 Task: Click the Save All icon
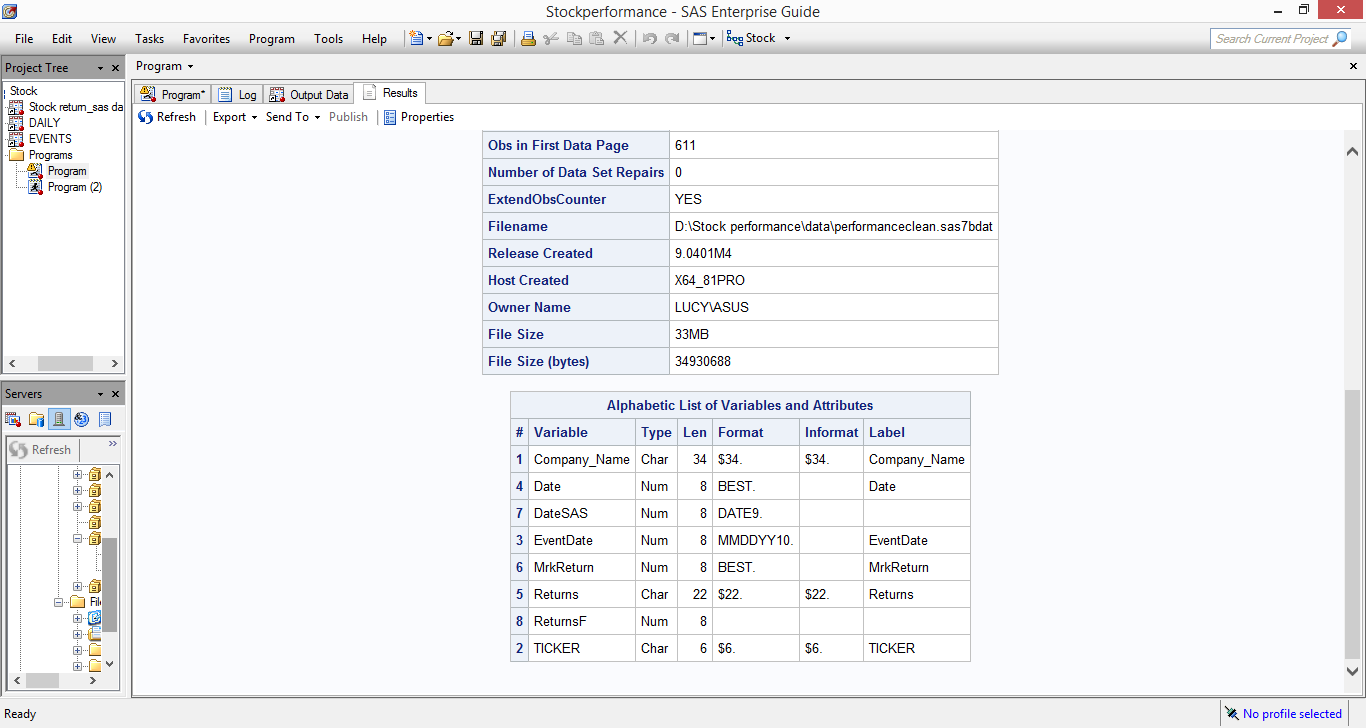[x=498, y=39]
